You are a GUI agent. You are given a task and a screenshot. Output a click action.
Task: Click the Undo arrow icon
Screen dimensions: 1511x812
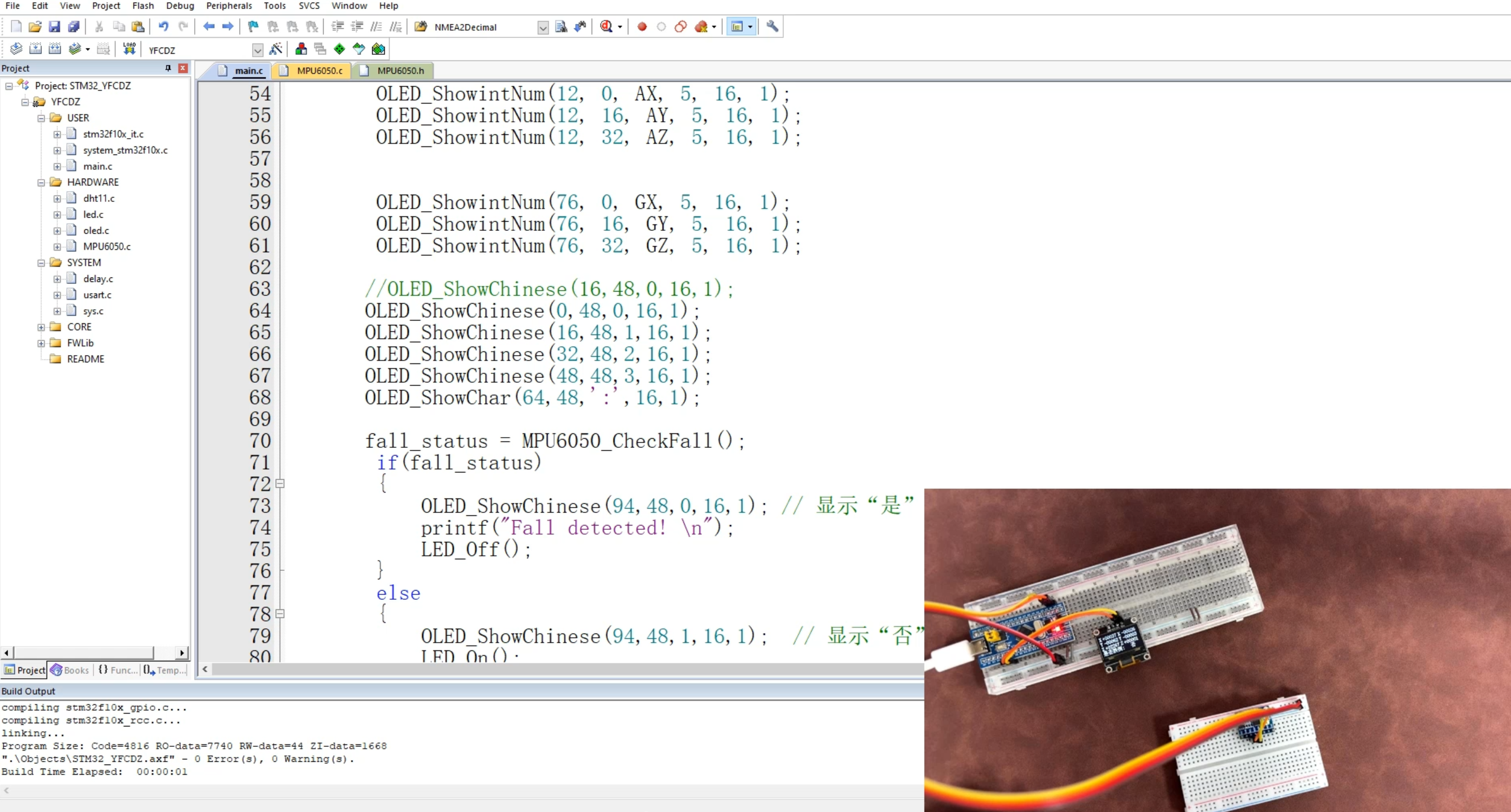(163, 27)
